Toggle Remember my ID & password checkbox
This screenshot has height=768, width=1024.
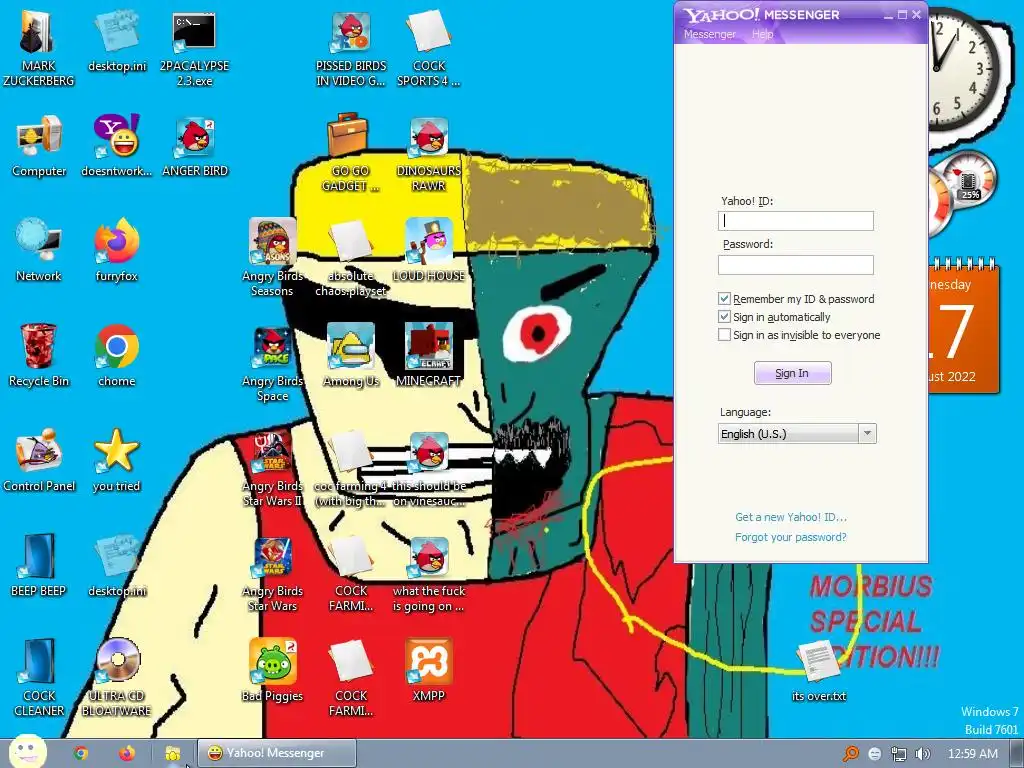click(724, 298)
